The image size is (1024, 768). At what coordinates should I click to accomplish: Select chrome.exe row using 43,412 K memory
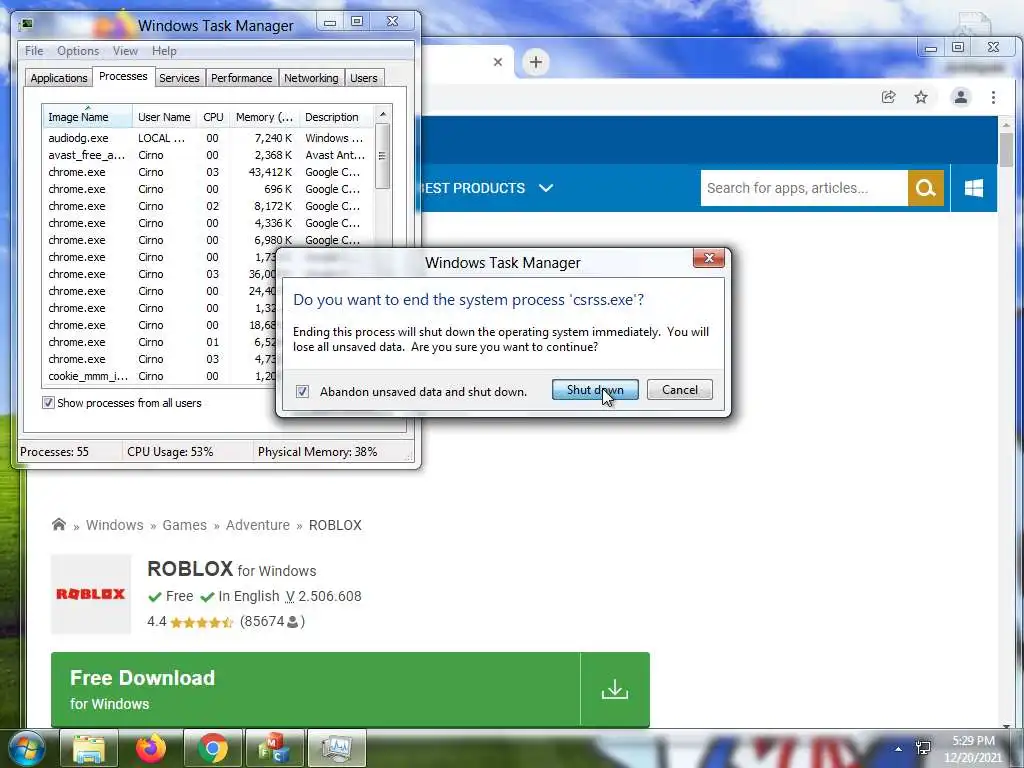click(208, 172)
